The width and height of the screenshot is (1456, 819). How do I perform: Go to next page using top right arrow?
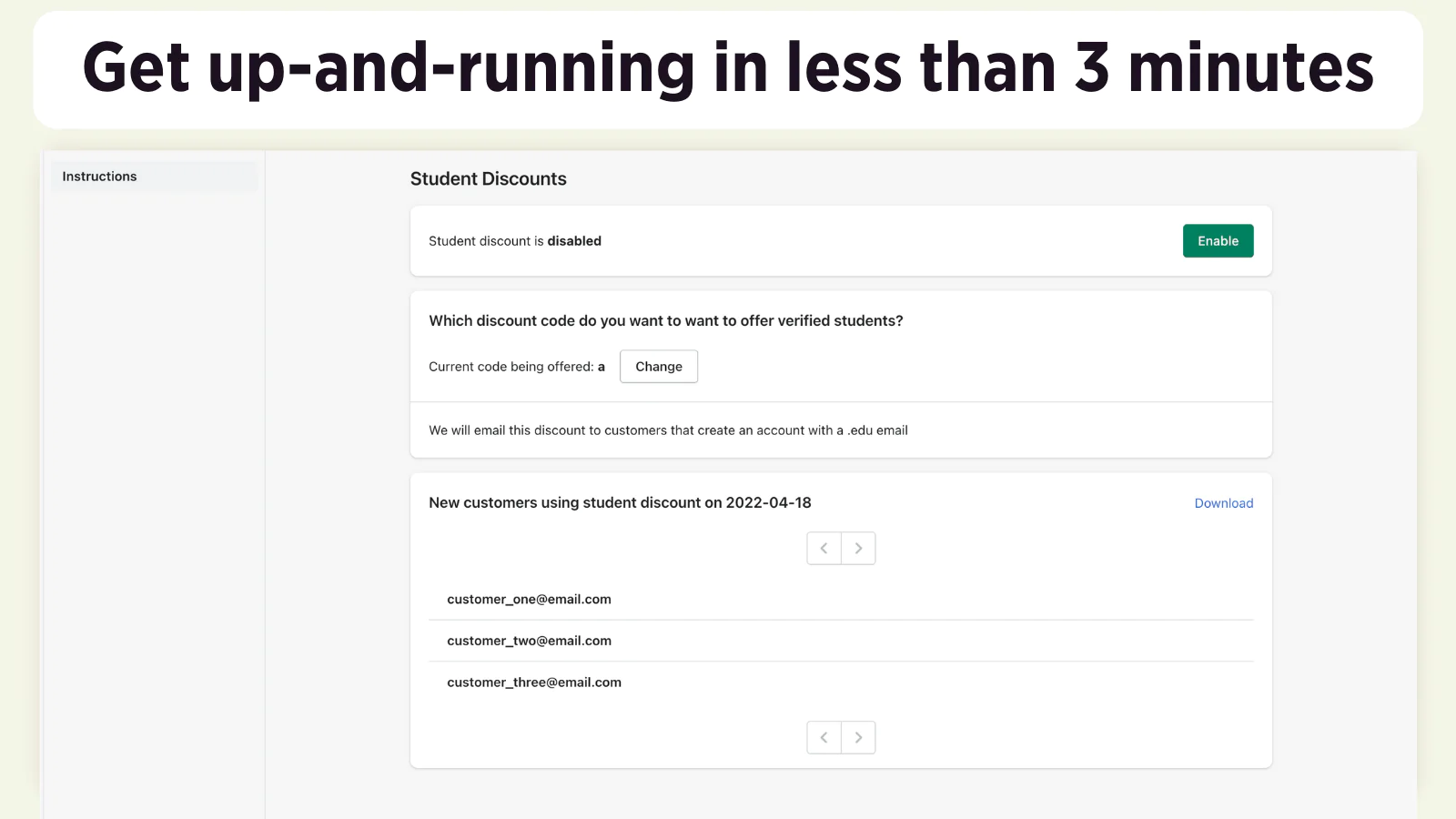[x=858, y=549]
